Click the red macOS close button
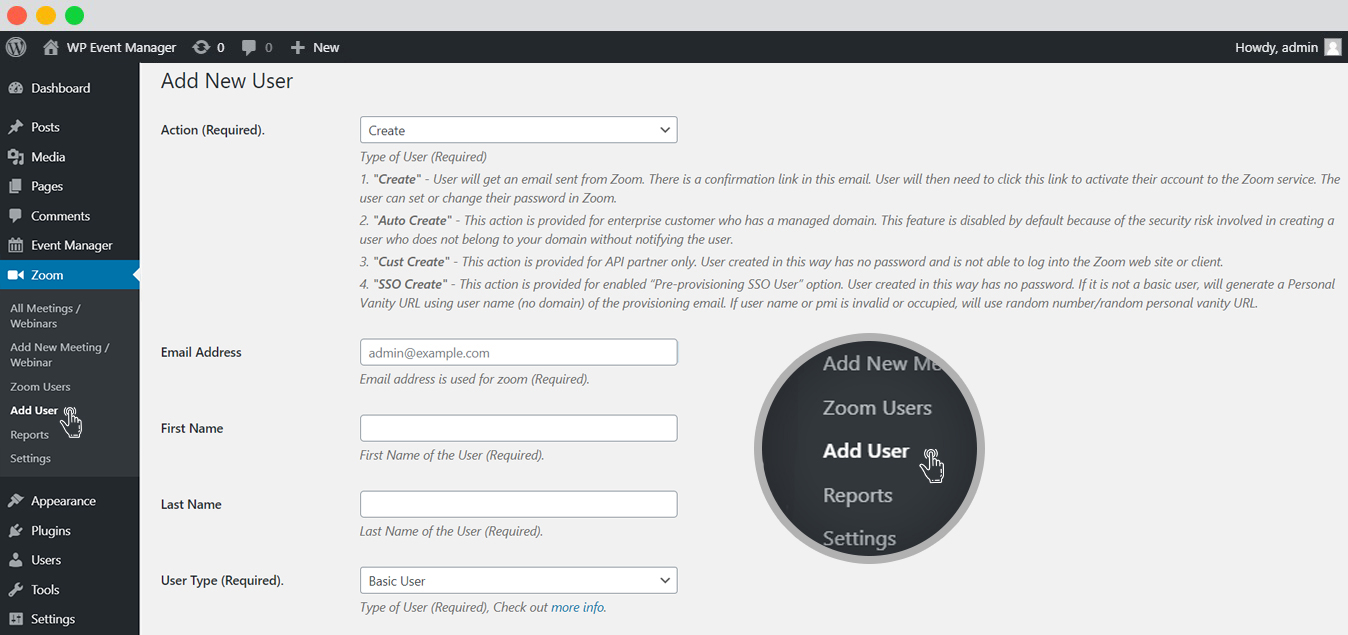 tap(17, 15)
